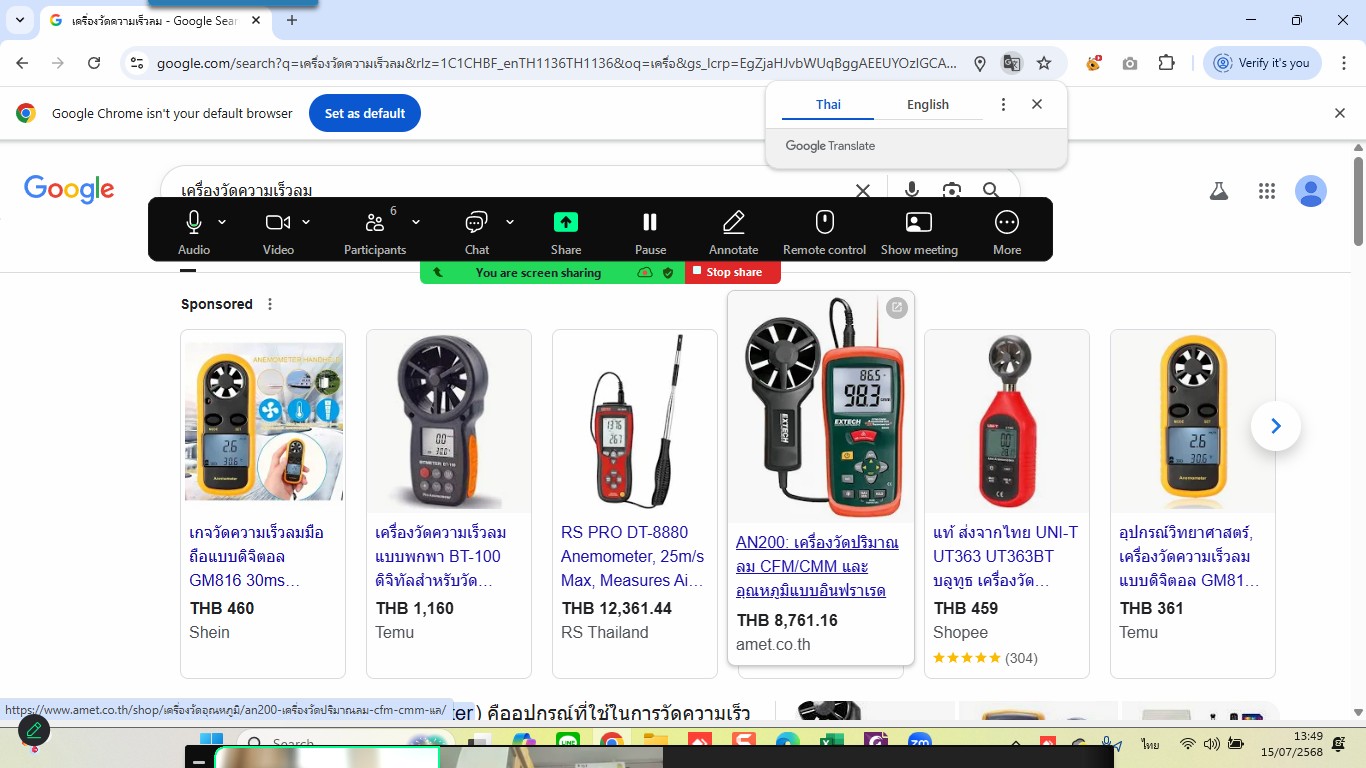Open Chrome tab search dropdown

(x=19, y=20)
